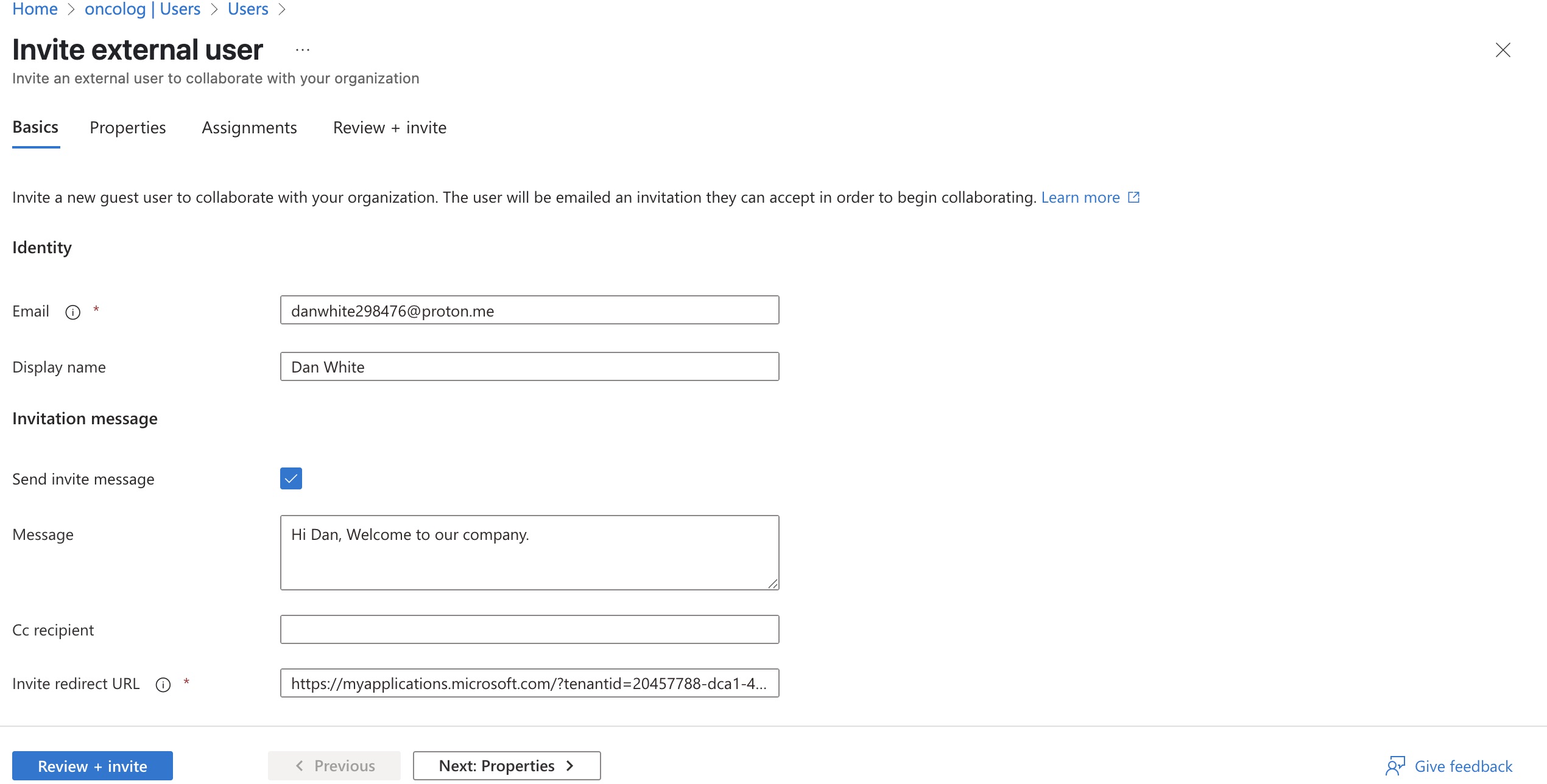Navigate to Home breadcrumb
1547x784 pixels.
click(x=35, y=9)
